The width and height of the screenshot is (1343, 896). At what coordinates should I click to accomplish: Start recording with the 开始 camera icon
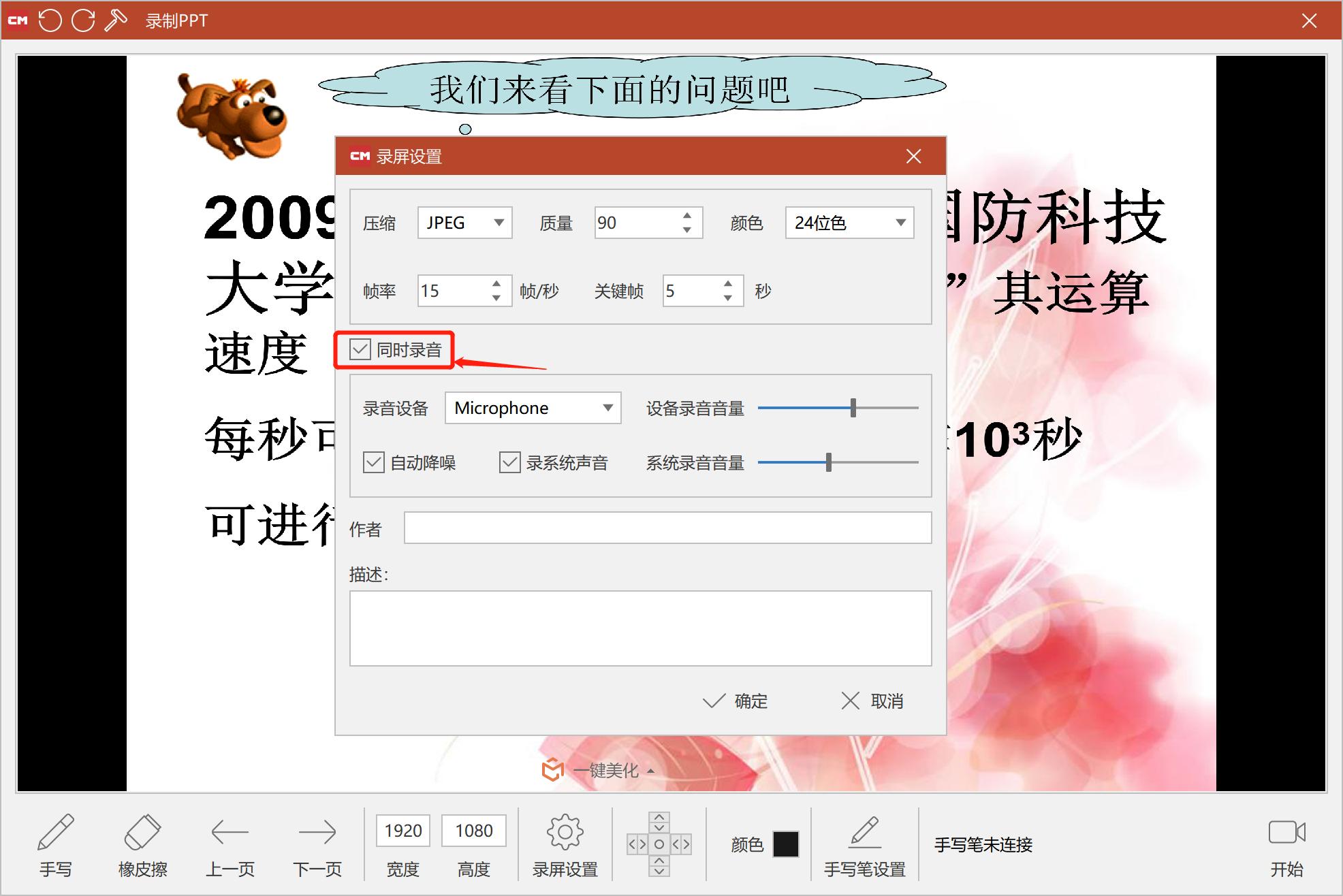tap(1287, 831)
